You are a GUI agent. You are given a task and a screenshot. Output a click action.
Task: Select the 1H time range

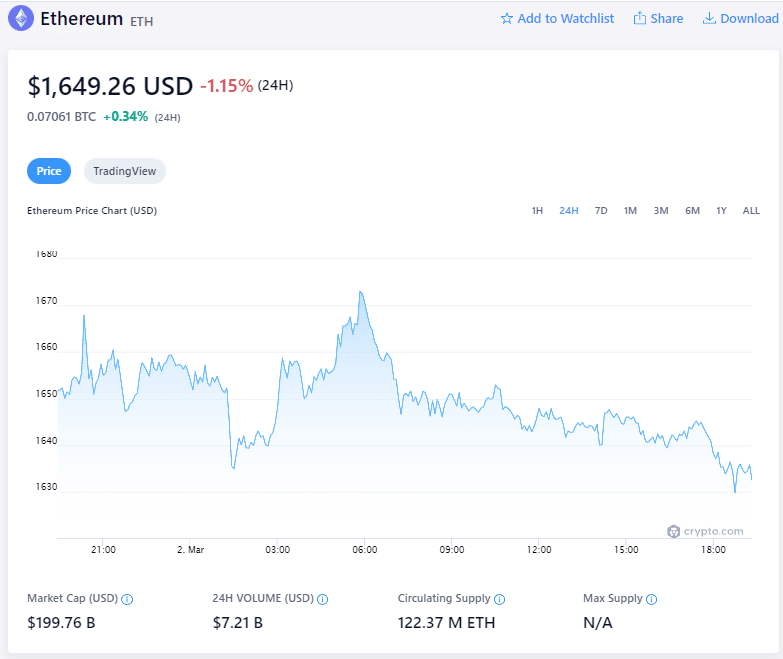[x=537, y=211]
